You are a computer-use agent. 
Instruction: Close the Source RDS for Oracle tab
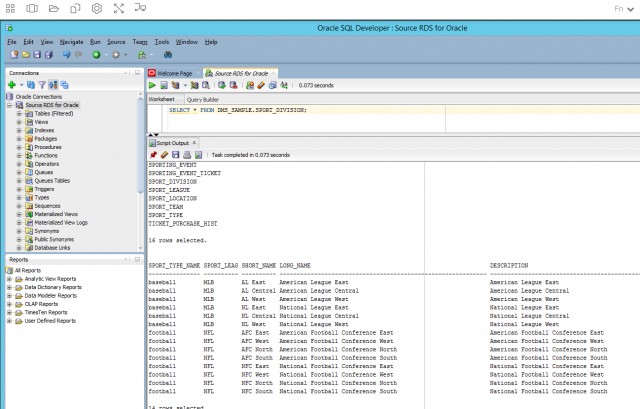(x=273, y=73)
